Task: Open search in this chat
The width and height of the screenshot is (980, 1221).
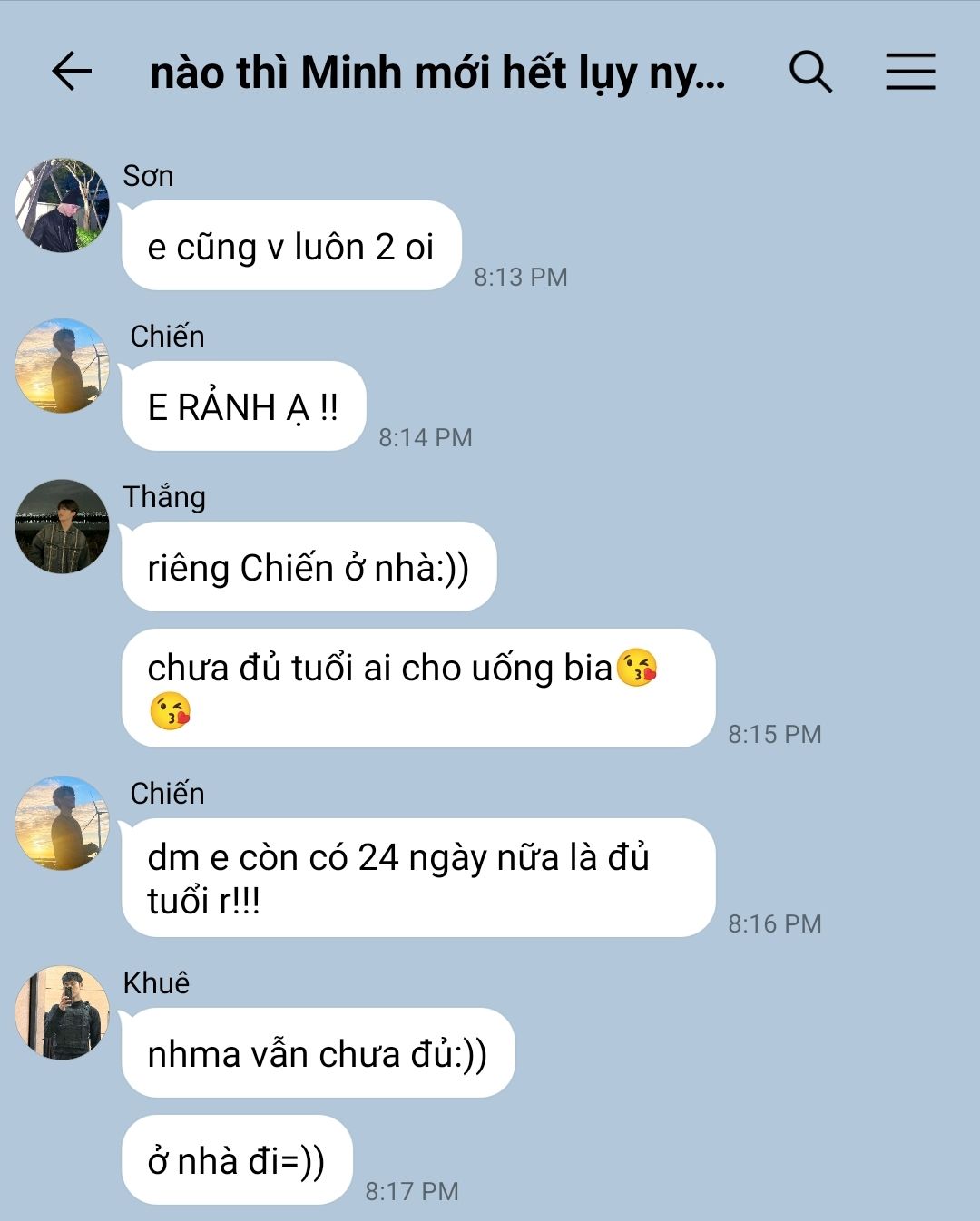Action: click(810, 72)
